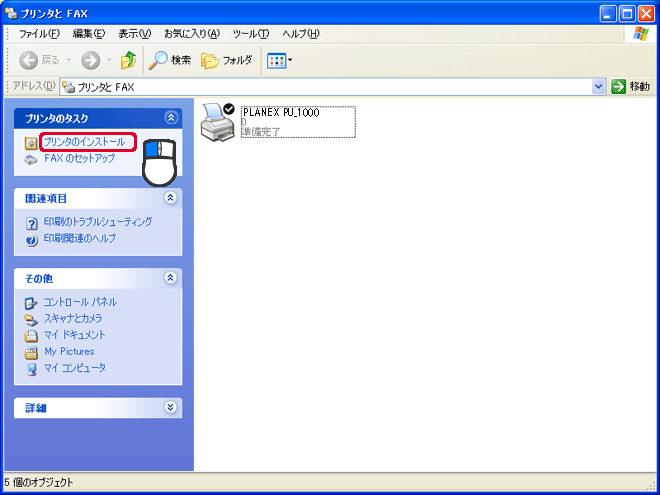Click プリンタのインストール link
The width and height of the screenshot is (660, 495).
tap(85, 142)
